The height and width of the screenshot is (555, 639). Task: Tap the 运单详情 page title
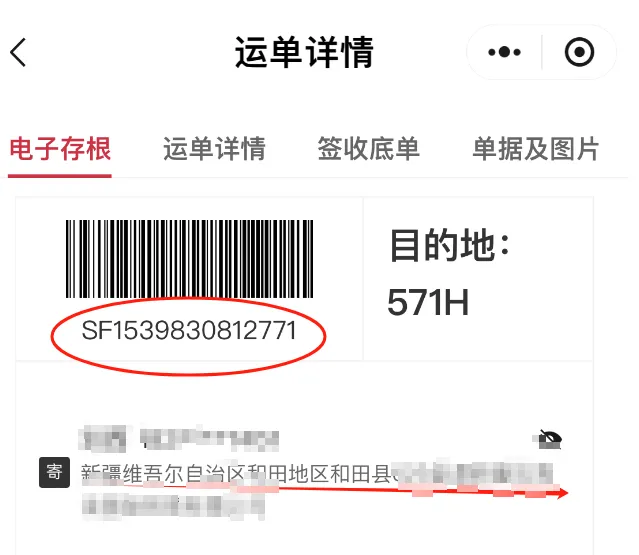point(304,52)
